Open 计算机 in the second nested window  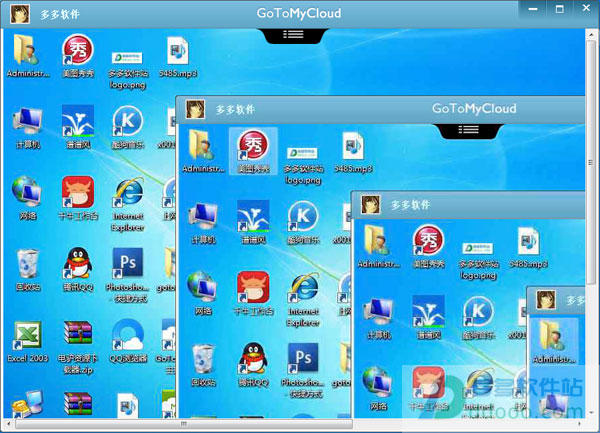pyautogui.click(x=203, y=223)
